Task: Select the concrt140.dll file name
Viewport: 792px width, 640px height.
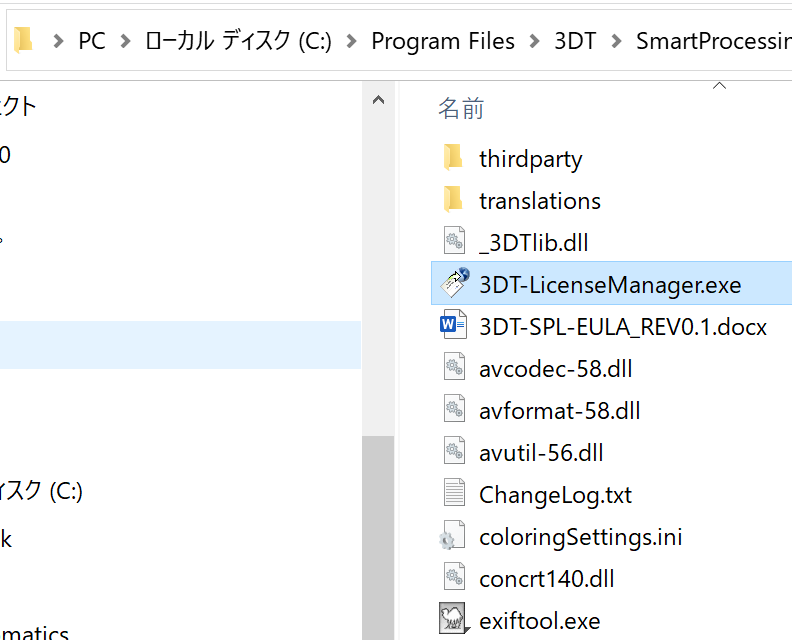Action: click(547, 578)
